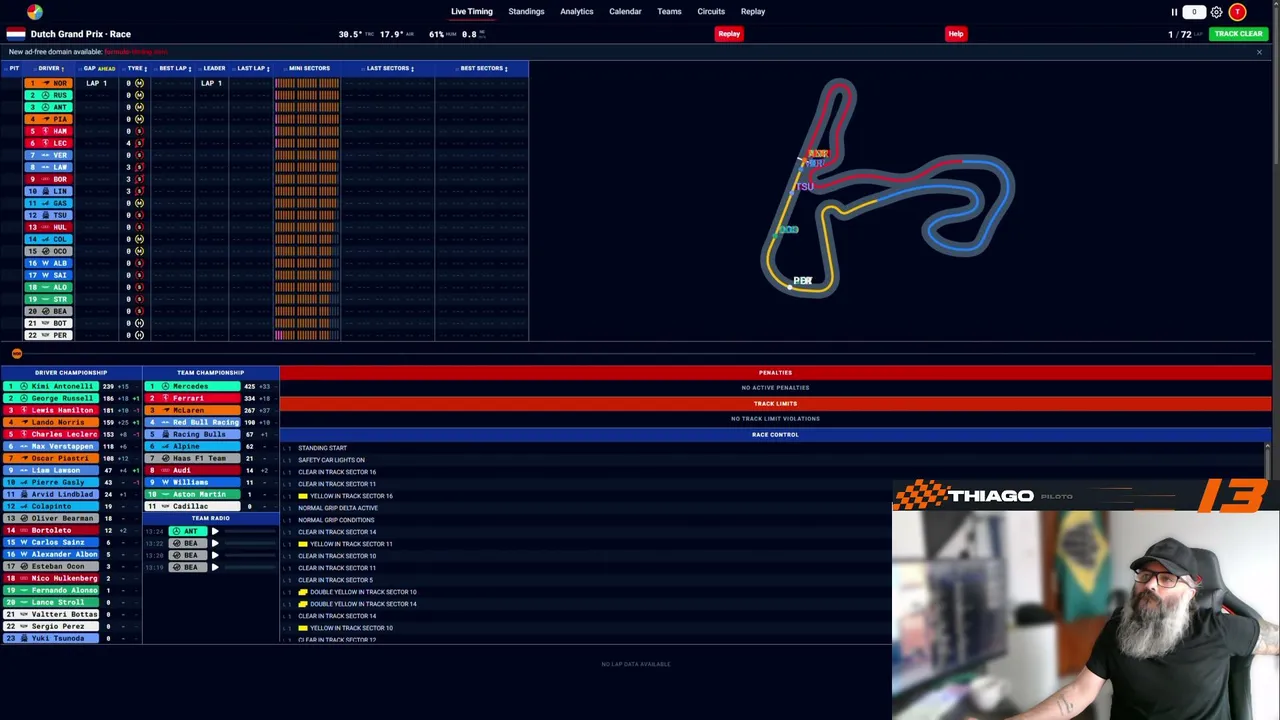This screenshot has height=720, width=1280.
Task: Open the Teams tab
Action: (669, 12)
